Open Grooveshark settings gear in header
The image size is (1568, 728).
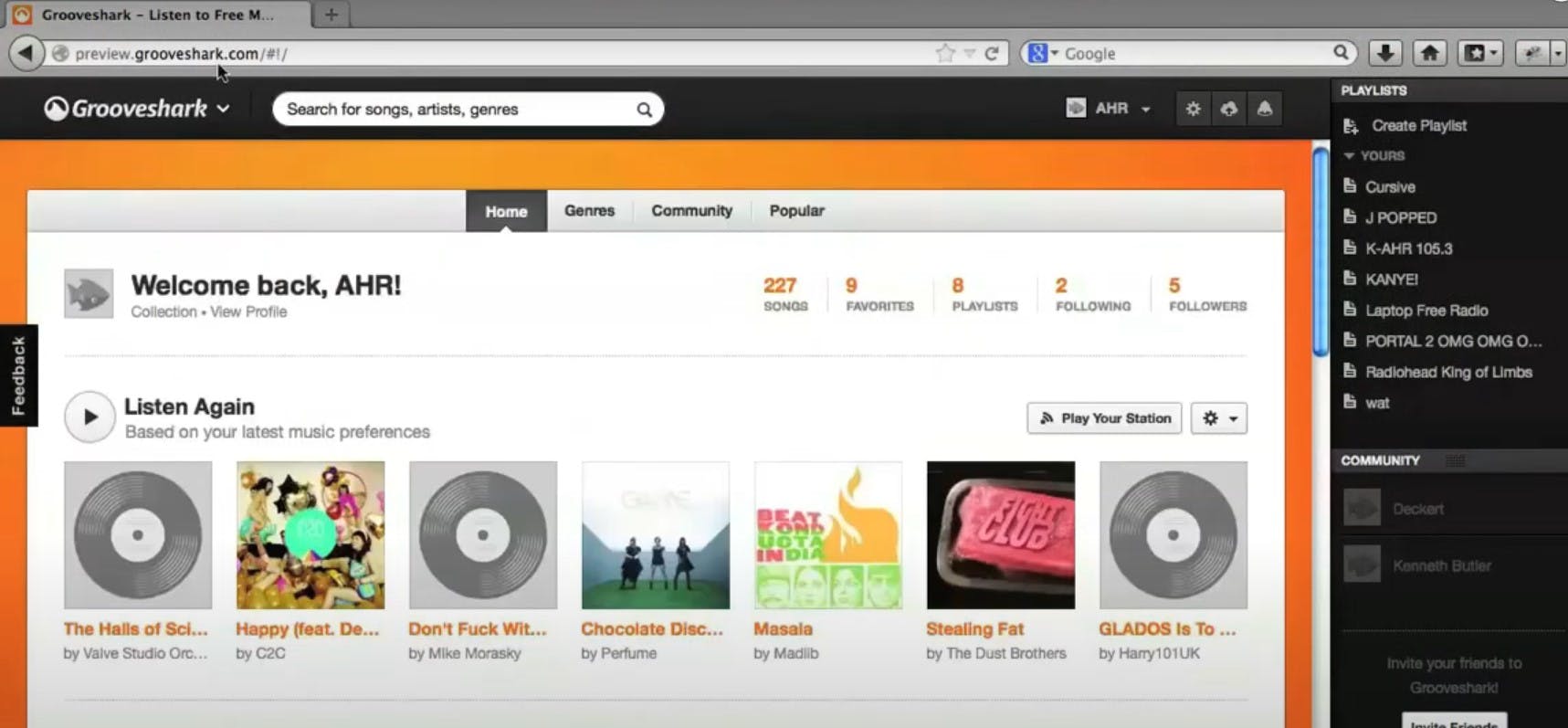point(1193,109)
